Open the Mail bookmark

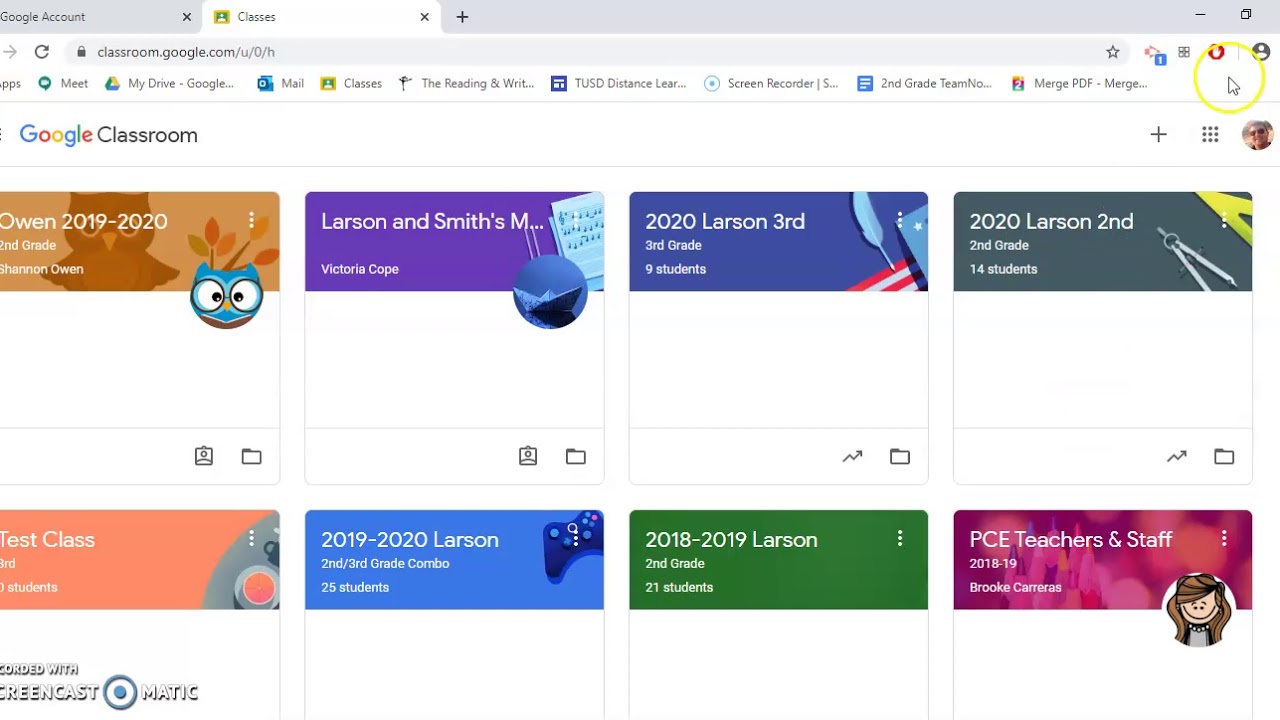click(x=281, y=84)
